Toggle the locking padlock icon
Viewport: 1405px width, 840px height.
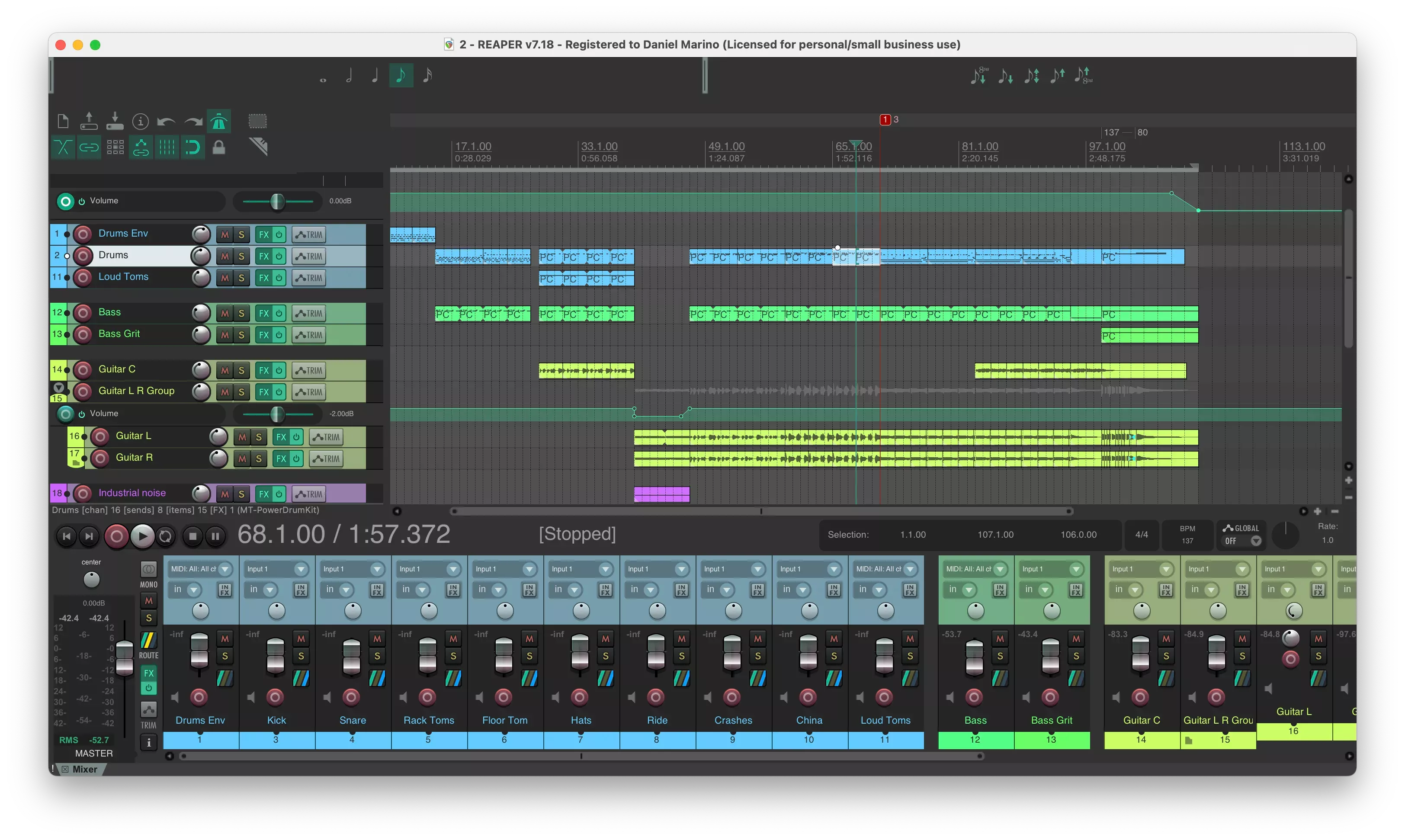click(x=218, y=148)
